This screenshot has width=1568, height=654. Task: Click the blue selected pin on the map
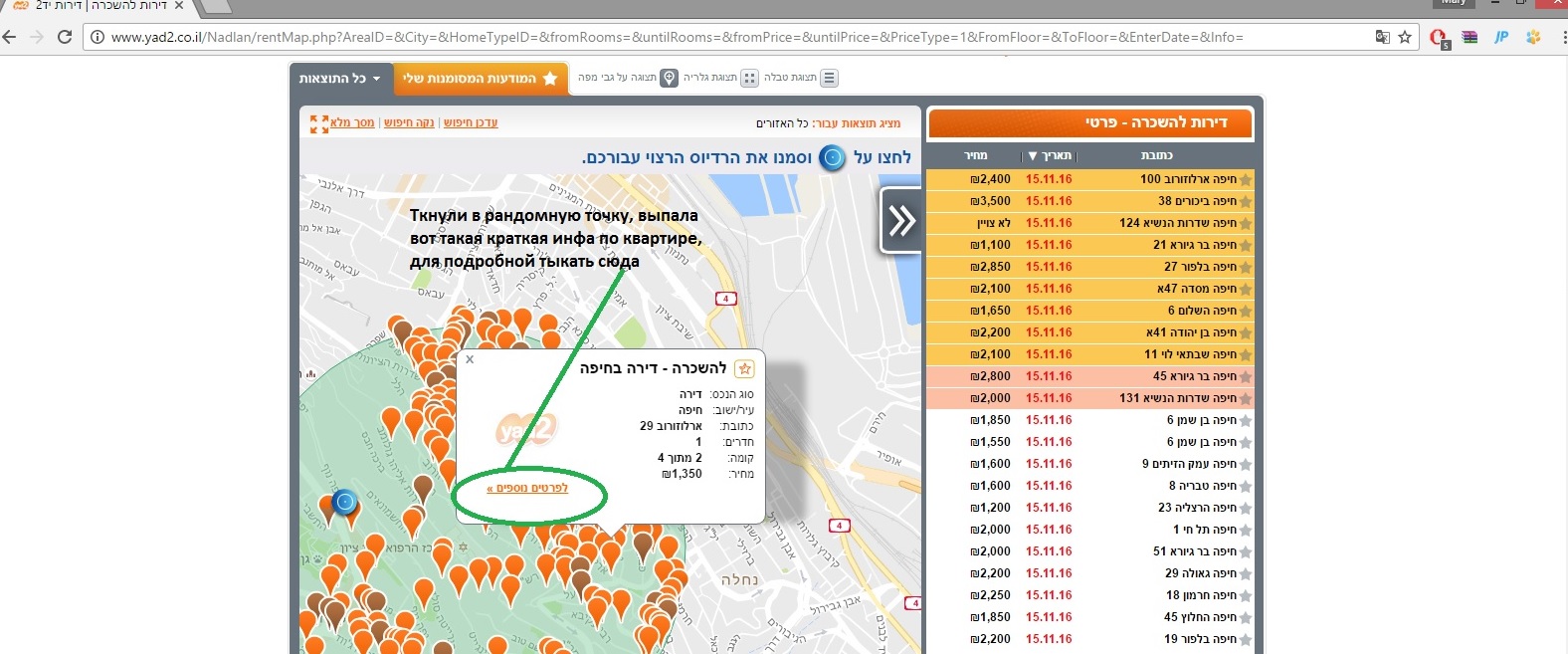(x=344, y=502)
